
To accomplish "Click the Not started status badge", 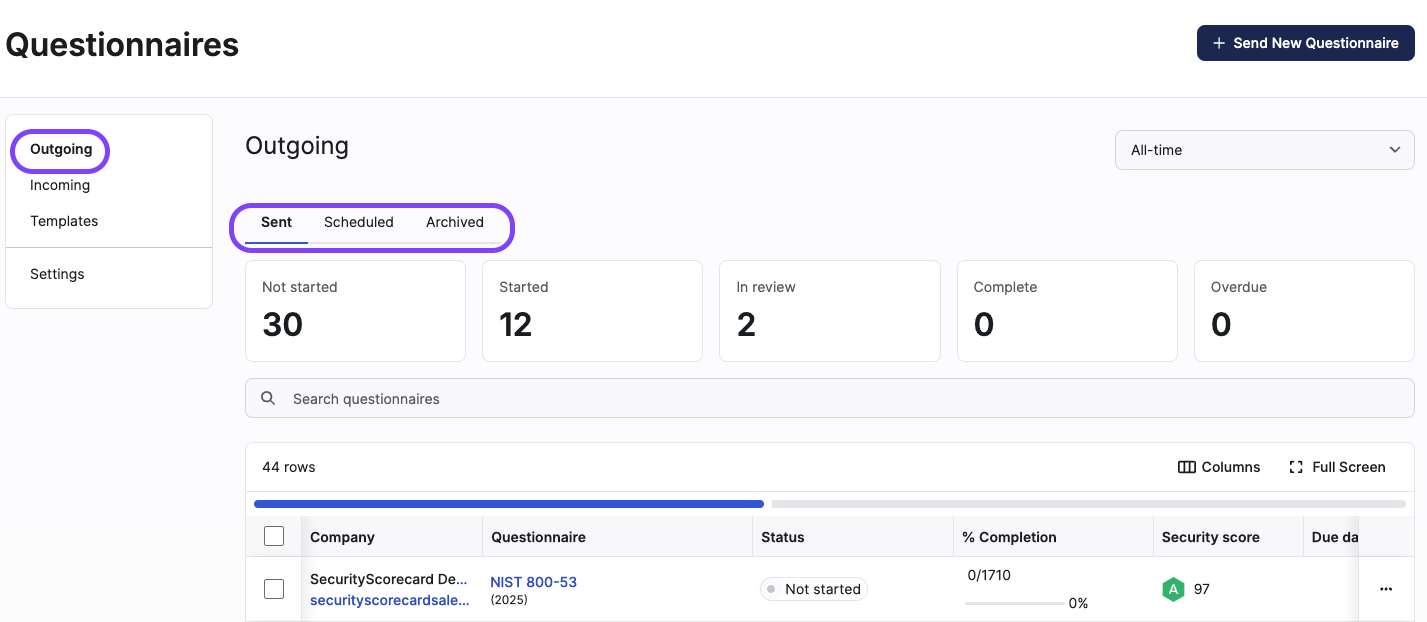I will tap(813, 589).
